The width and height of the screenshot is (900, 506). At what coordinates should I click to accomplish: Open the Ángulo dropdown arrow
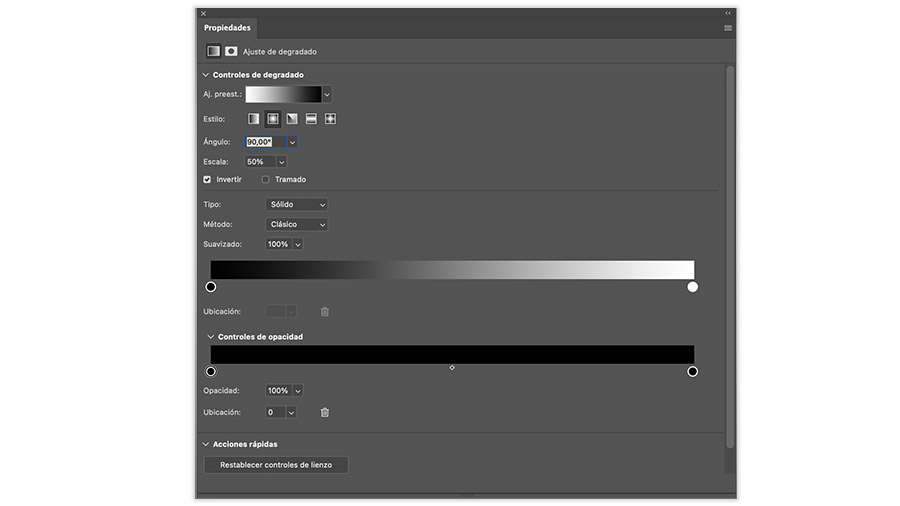click(x=292, y=142)
